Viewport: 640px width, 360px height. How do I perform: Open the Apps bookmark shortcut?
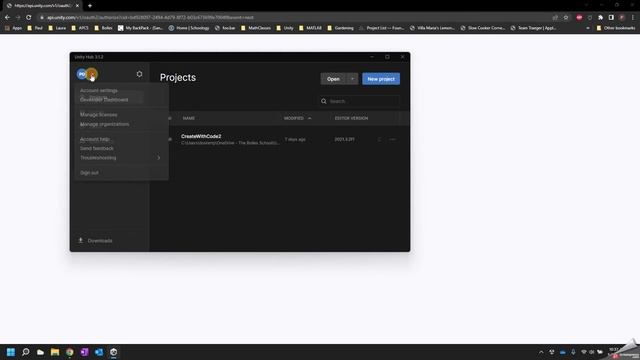(13, 28)
